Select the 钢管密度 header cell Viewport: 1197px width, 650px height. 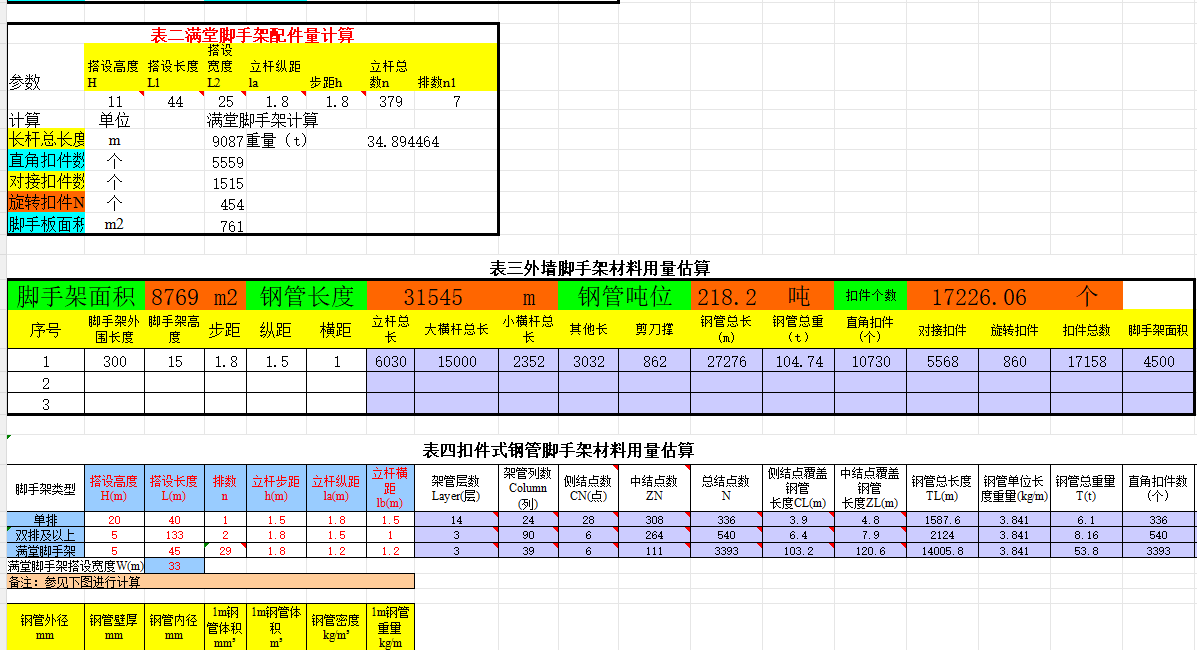(x=337, y=627)
